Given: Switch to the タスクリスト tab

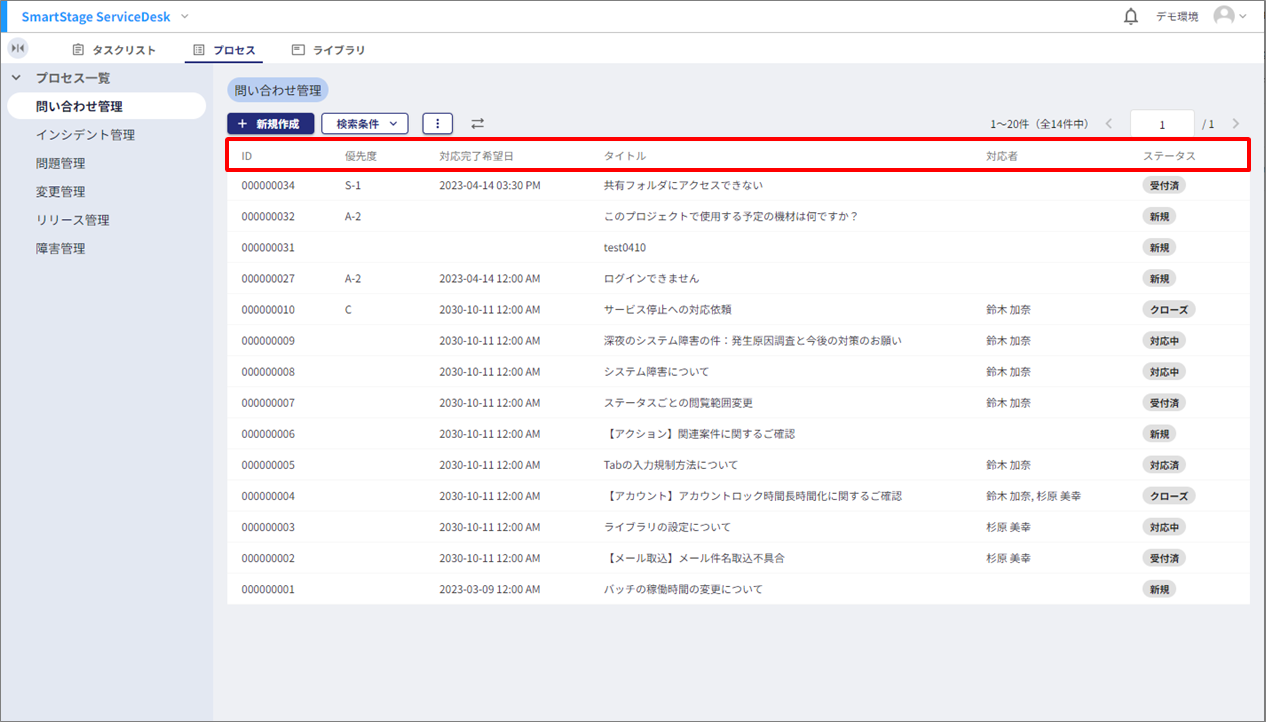Looking at the screenshot, I should coord(114,50).
